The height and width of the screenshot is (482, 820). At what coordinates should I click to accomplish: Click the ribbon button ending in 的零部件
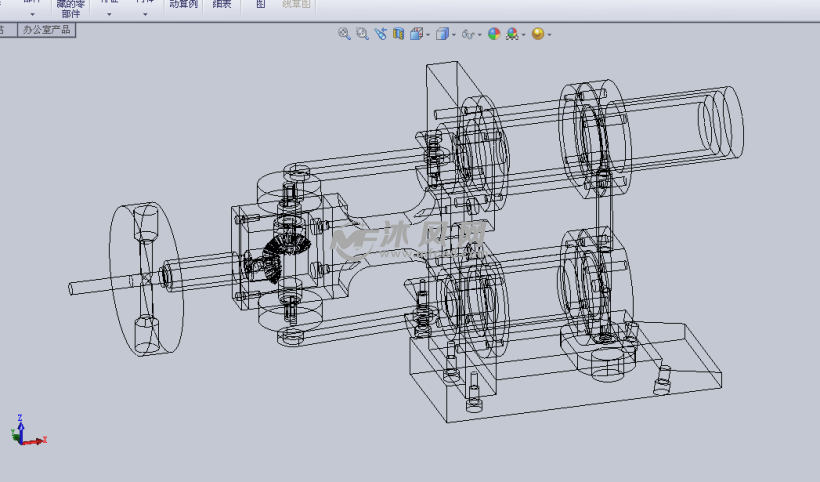coord(71,8)
